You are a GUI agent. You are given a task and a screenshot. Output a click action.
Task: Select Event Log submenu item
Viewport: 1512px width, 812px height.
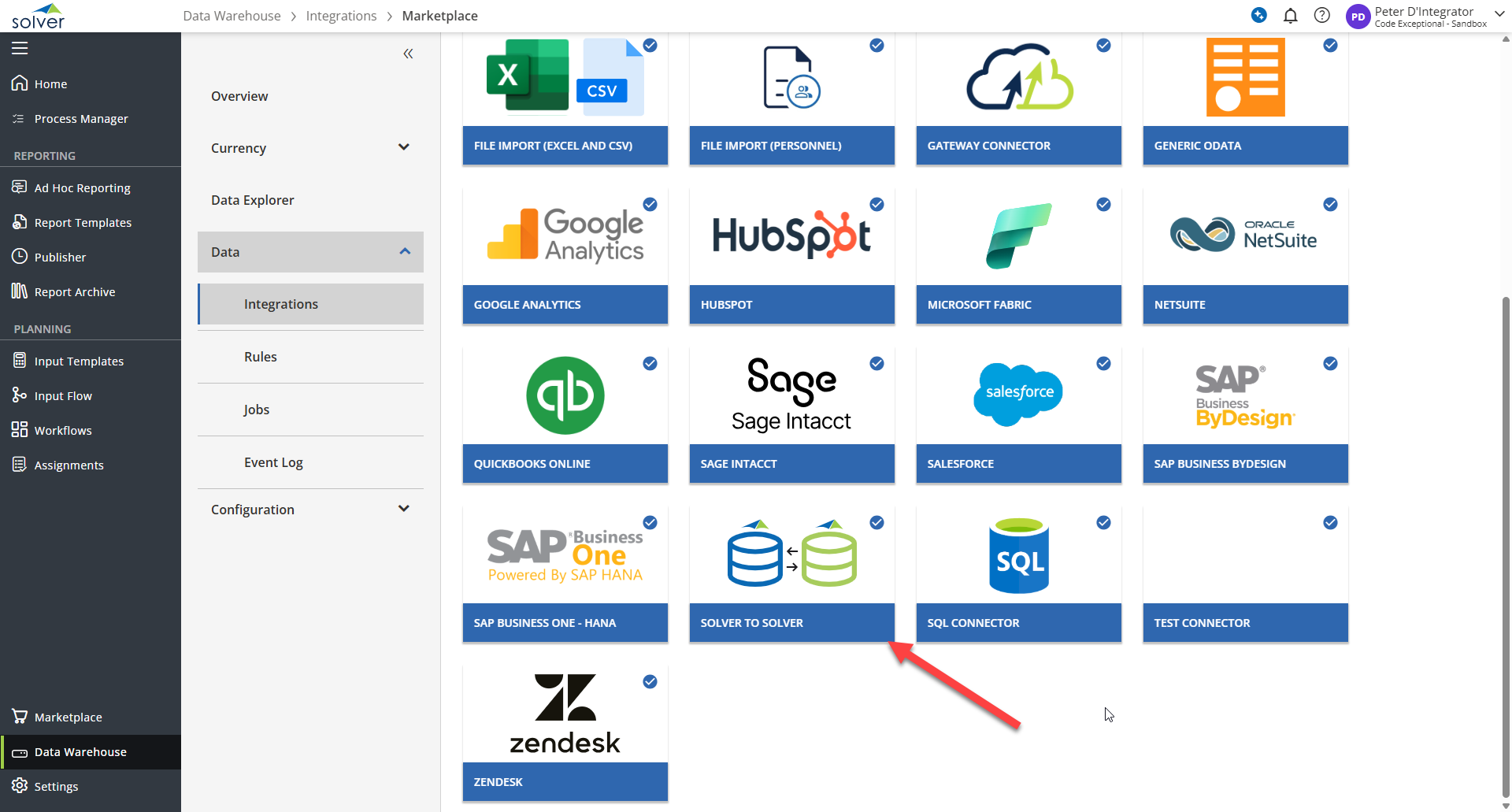click(x=310, y=462)
